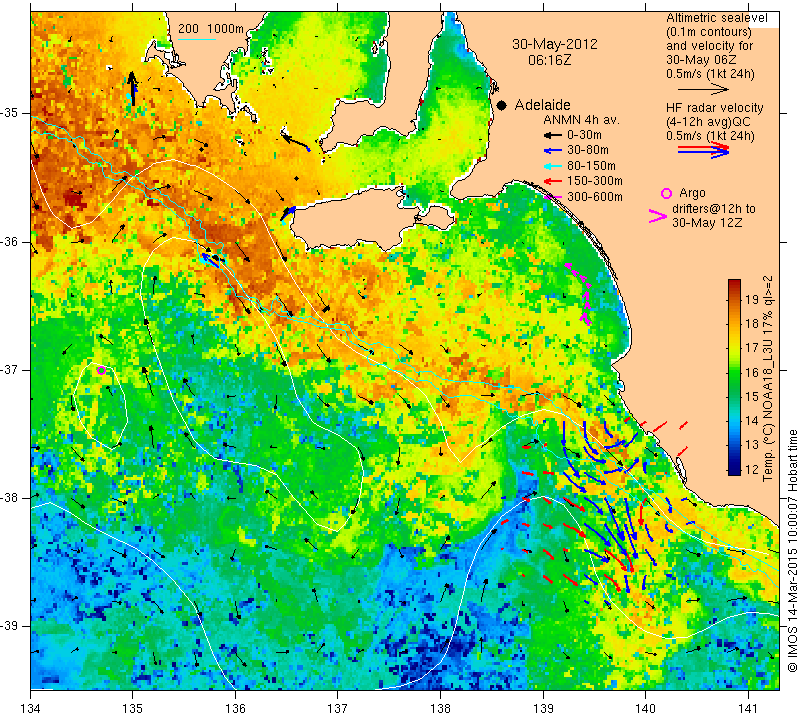
Task: Click the temperature color bar
Action: coord(734,377)
